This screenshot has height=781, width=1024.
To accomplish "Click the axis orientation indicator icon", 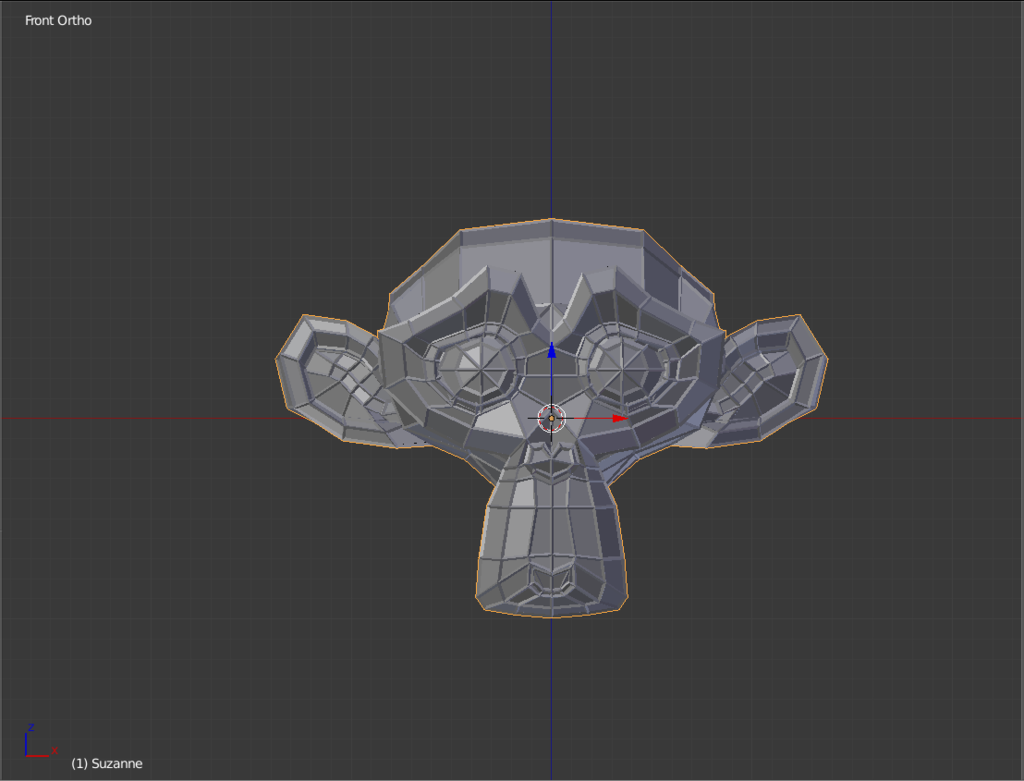I will tap(41, 741).
